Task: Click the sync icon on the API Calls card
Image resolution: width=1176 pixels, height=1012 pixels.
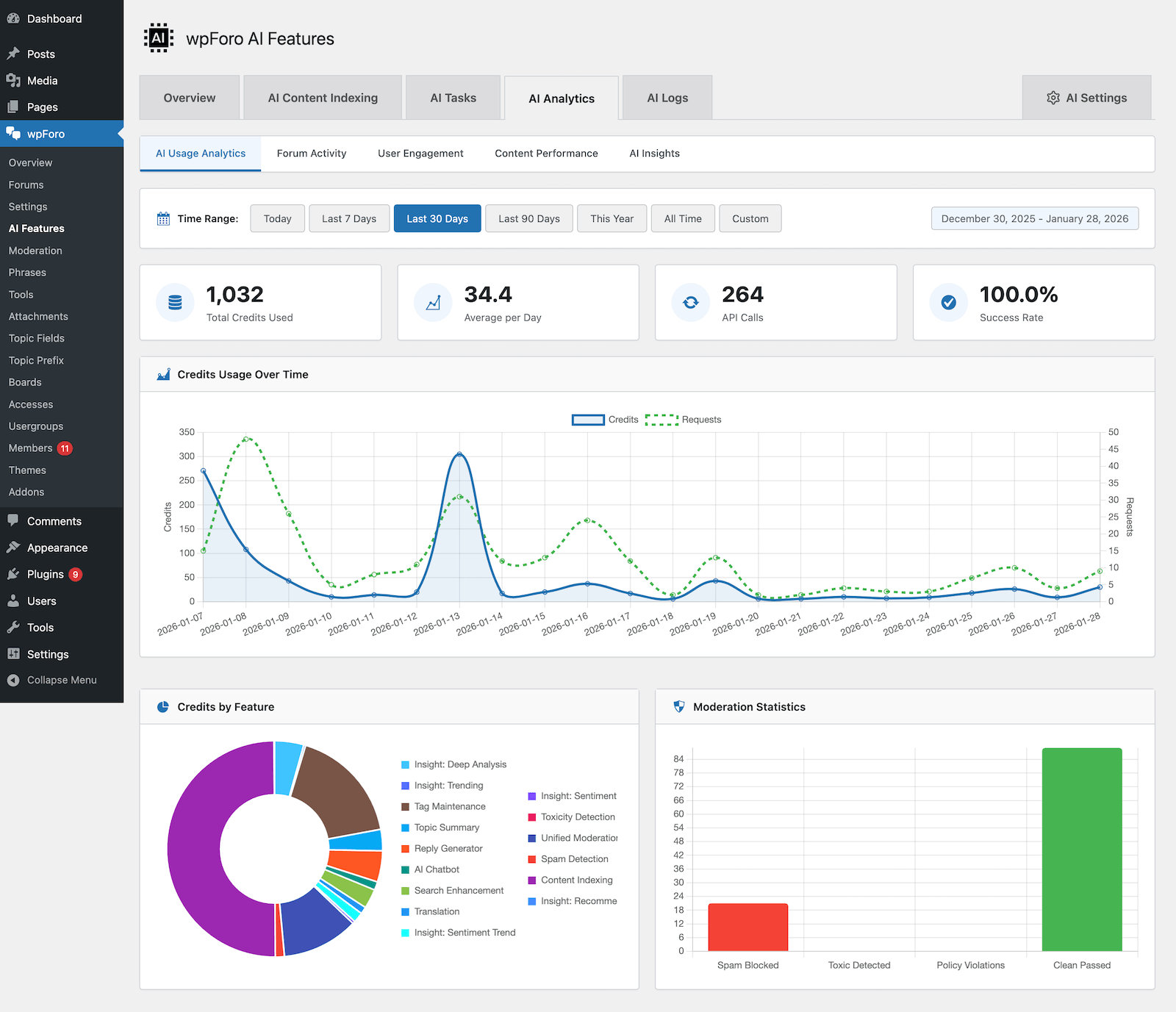Action: [690, 302]
